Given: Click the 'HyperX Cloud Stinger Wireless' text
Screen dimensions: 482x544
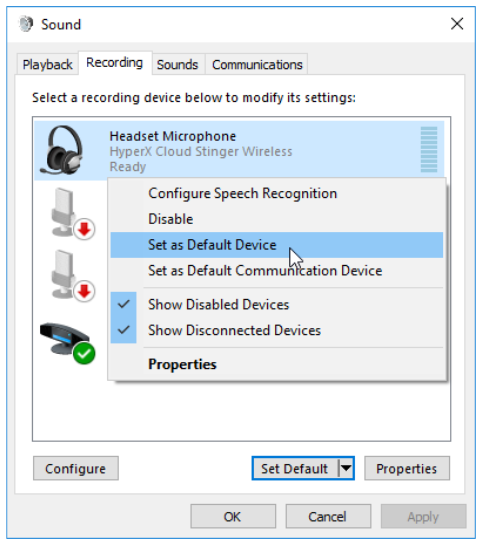Looking at the screenshot, I should click(201, 152).
